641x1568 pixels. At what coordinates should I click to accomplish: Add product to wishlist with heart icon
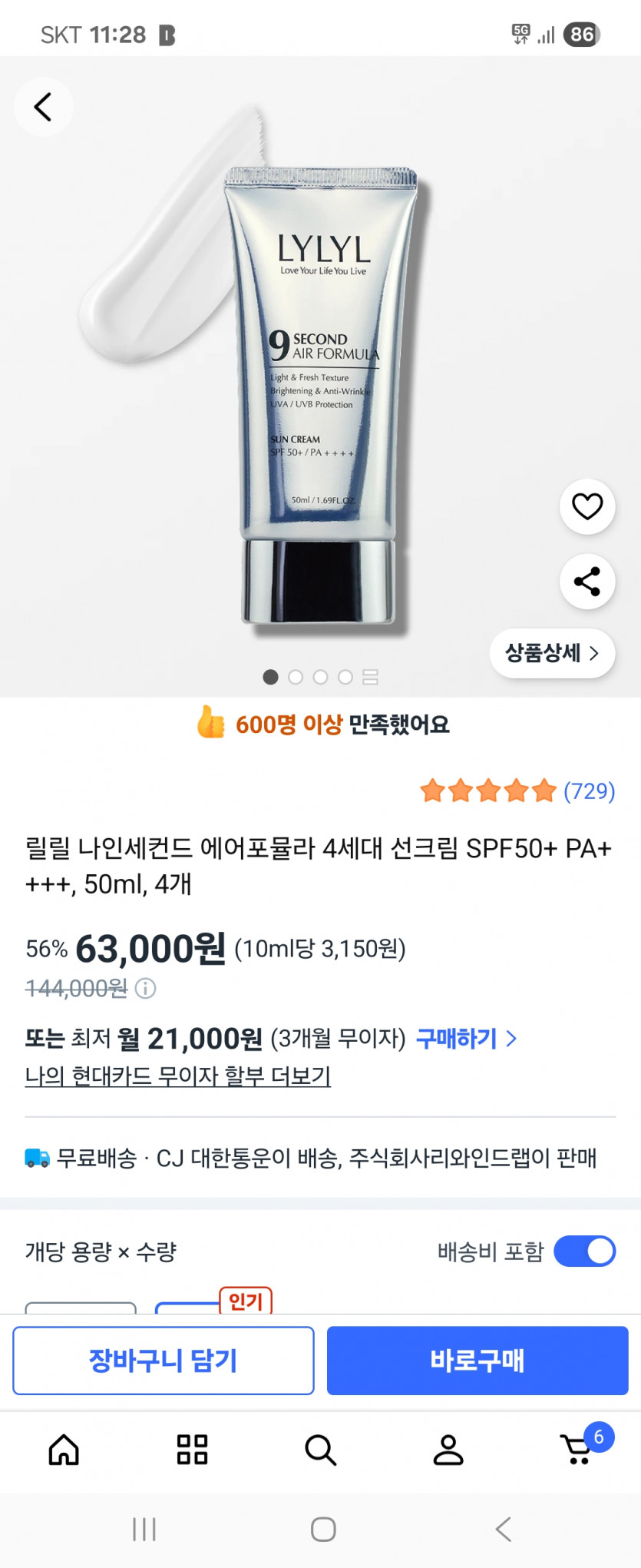point(587,506)
